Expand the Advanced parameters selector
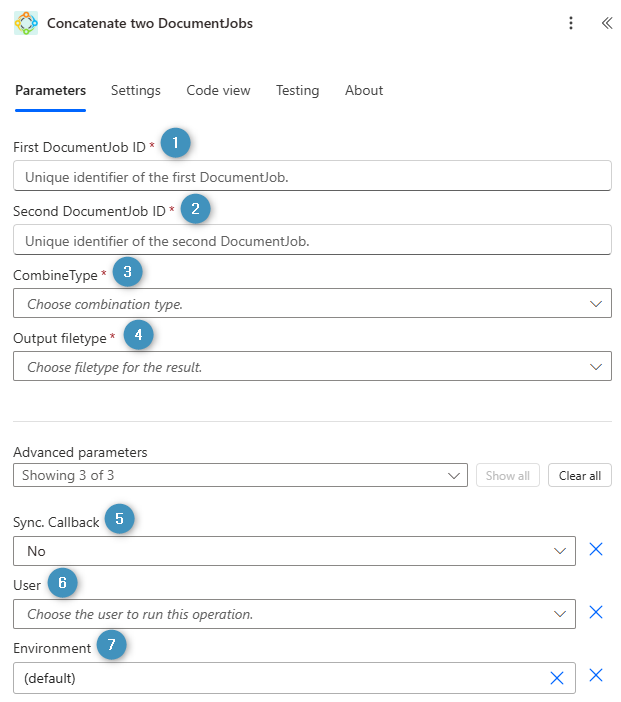This screenshot has height=702, width=621. (240, 476)
